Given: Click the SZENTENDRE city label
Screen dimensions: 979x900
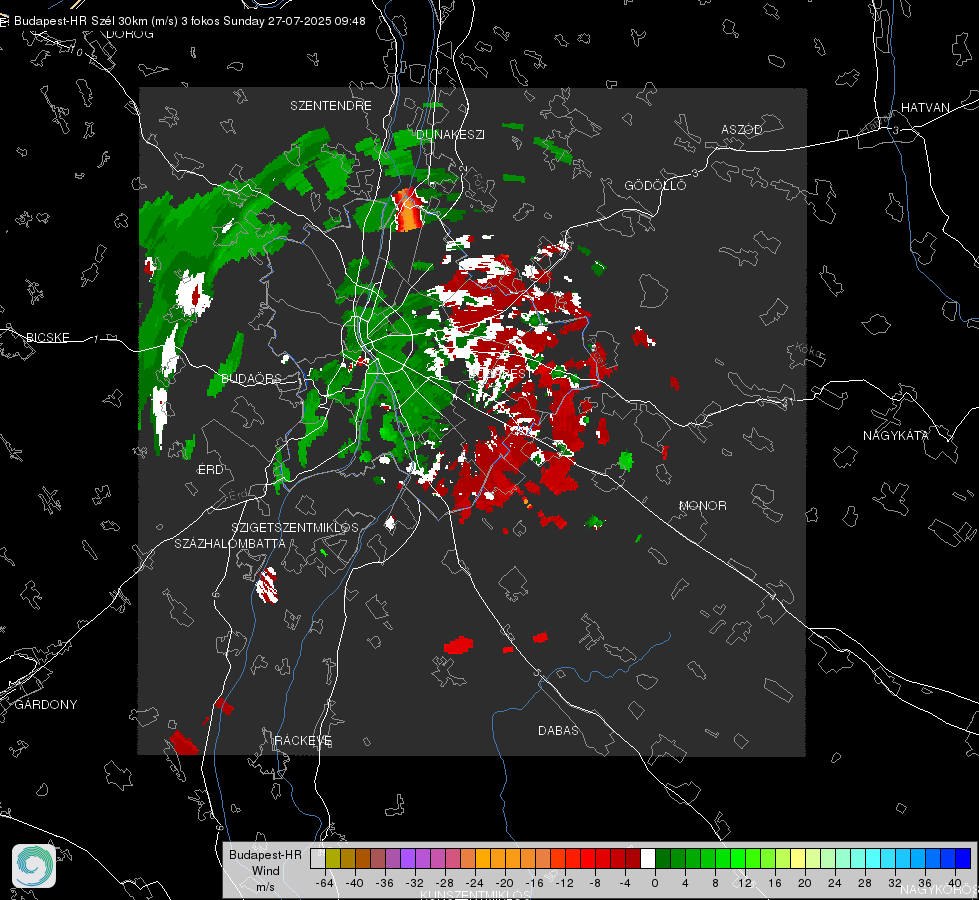Looking at the screenshot, I should pyautogui.click(x=331, y=106).
